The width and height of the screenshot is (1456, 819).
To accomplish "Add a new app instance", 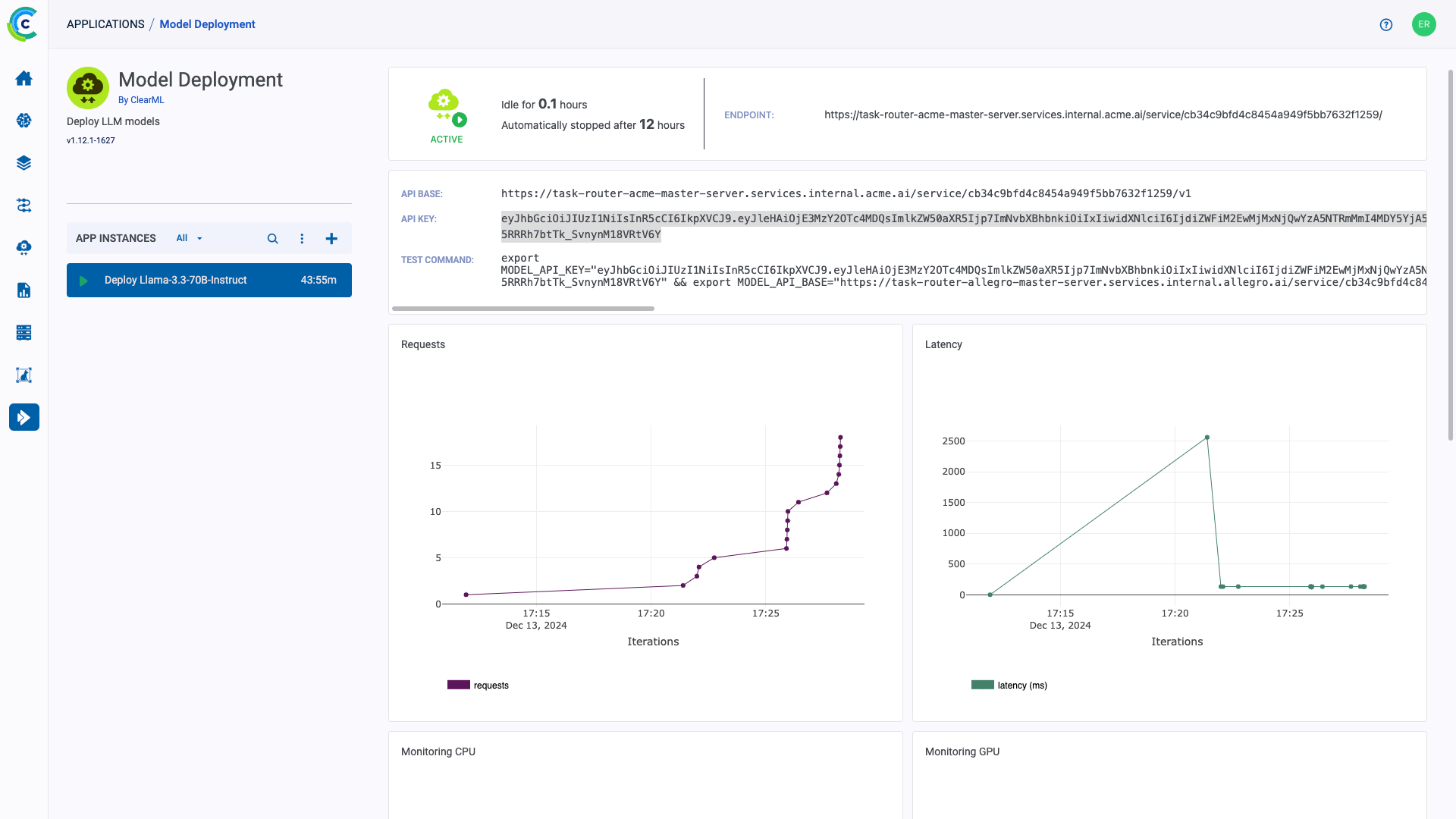I will [331, 238].
